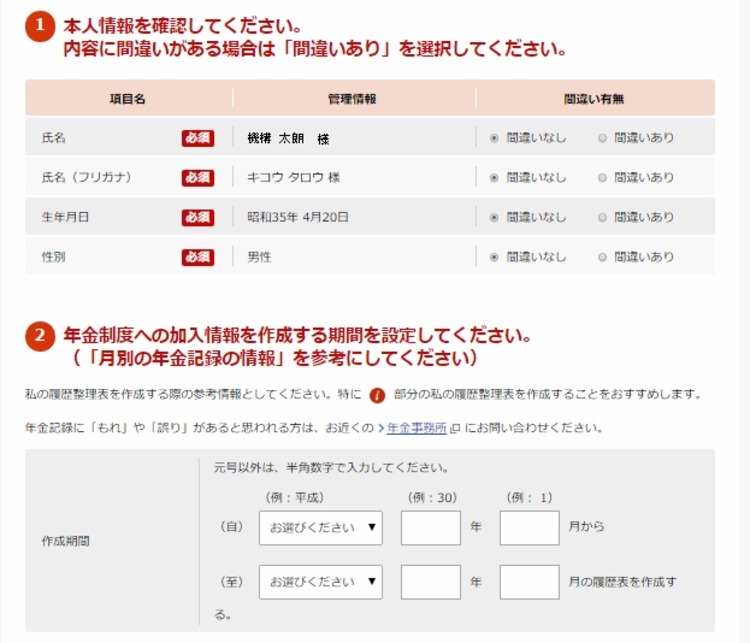
Task: Click the external link icon after 年金事務所
Action: (x=454, y=428)
